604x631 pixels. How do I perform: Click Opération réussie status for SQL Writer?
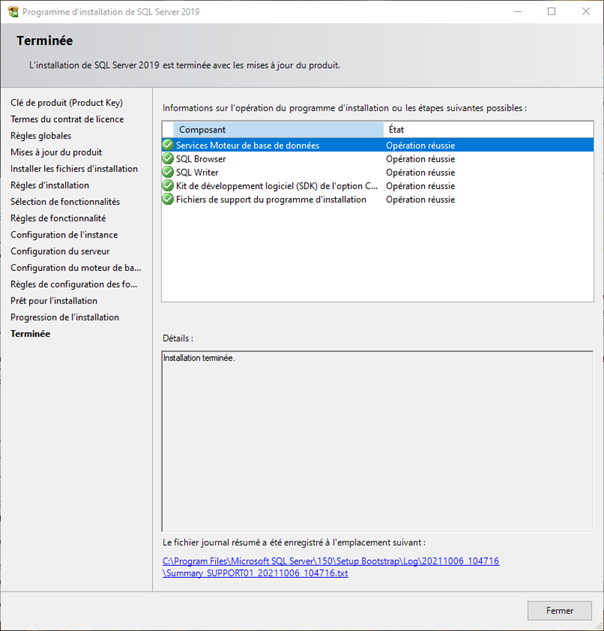coord(421,172)
